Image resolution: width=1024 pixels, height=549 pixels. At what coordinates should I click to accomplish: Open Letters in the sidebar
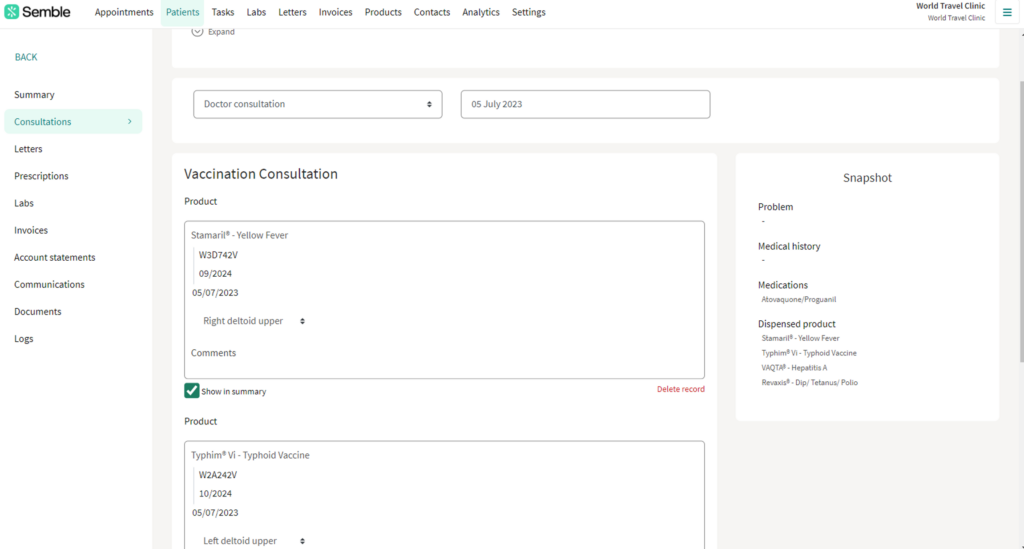pyautogui.click(x=28, y=149)
